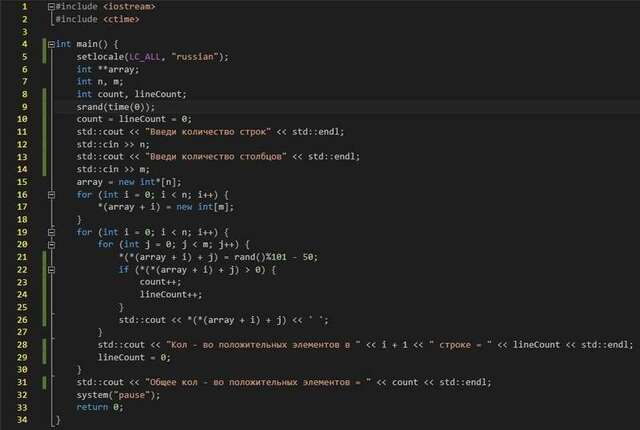Click 'count++;' statement
The image size is (640, 430).
coord(160,282)
